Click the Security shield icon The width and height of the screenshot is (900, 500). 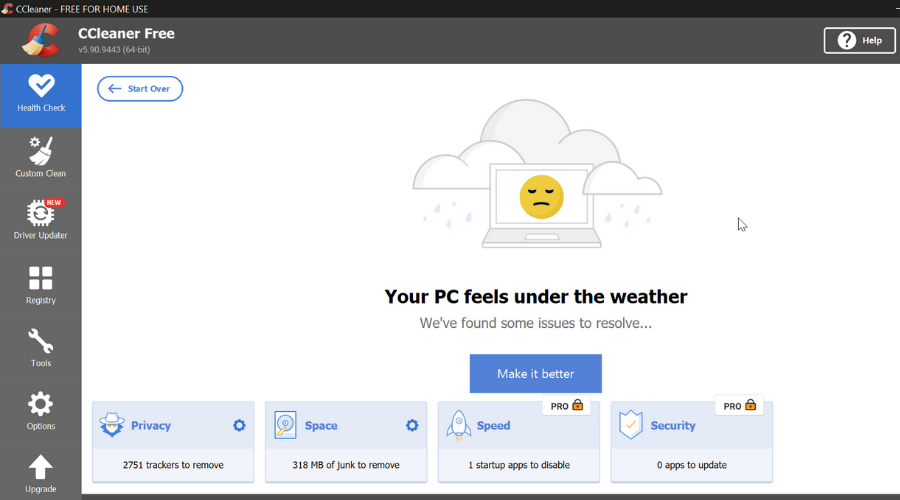coord(631,425)
